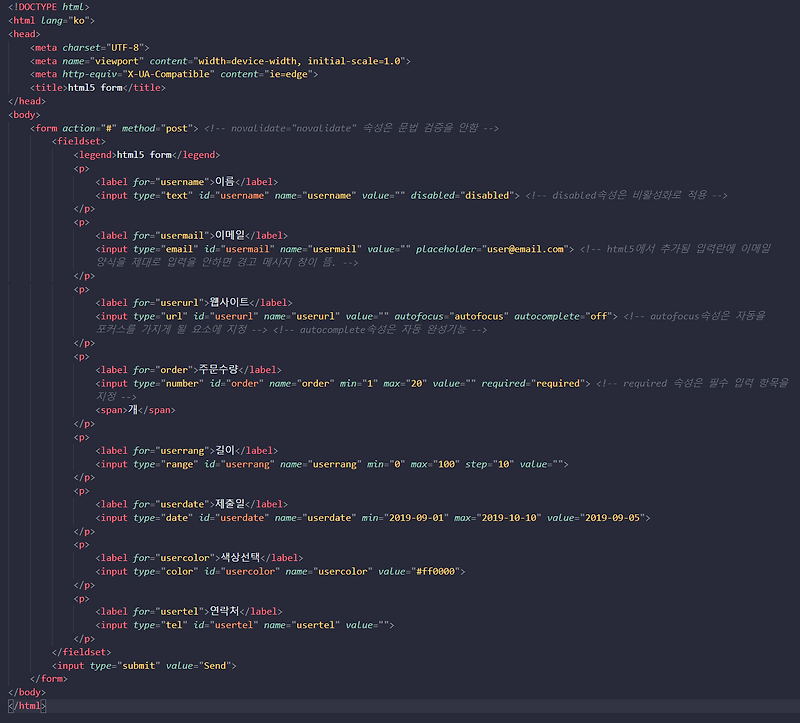
Task: Click the closing html tag
Action: (27, 705)
